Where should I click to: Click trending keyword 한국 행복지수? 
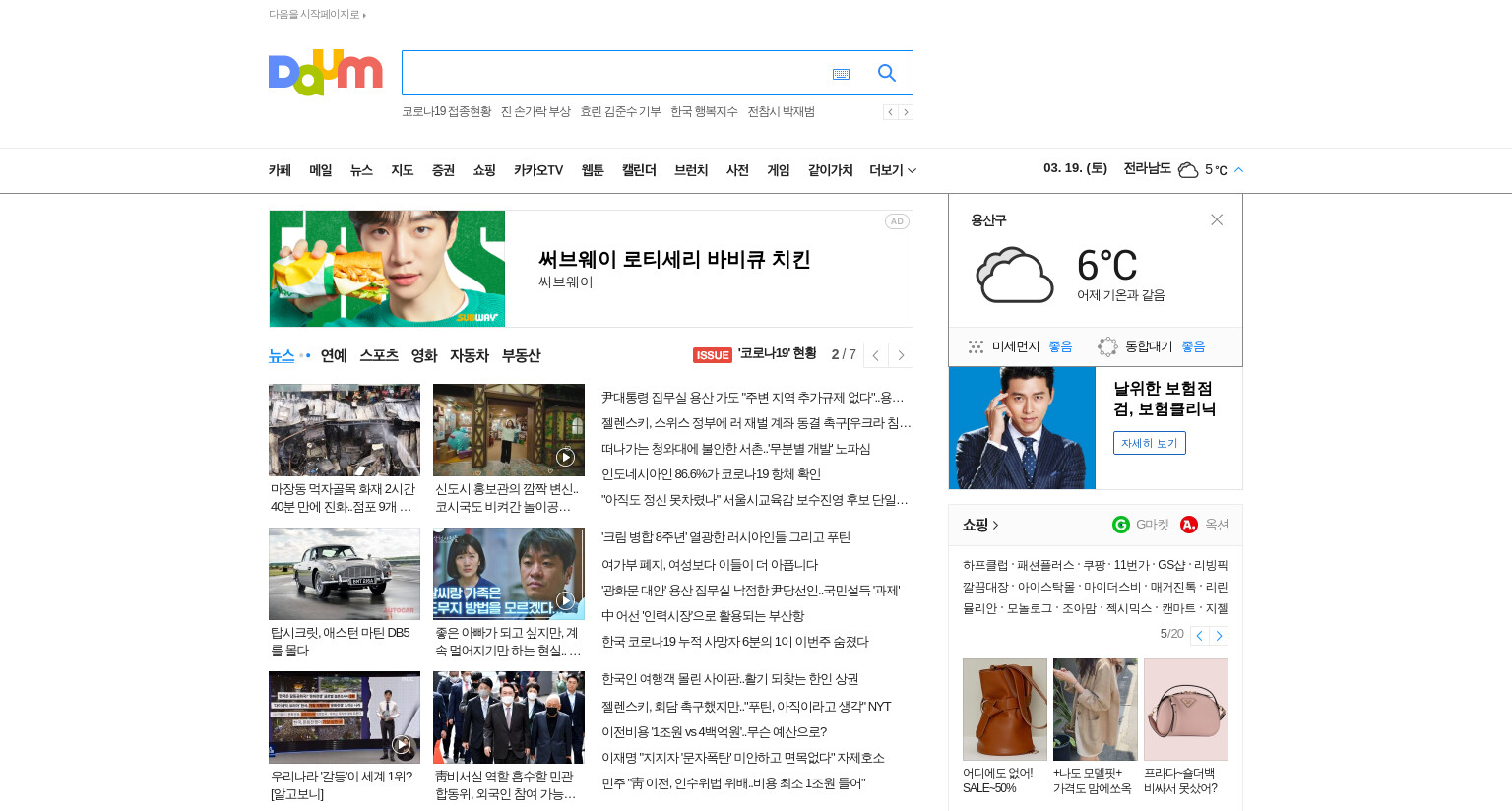tap(704, 112)
